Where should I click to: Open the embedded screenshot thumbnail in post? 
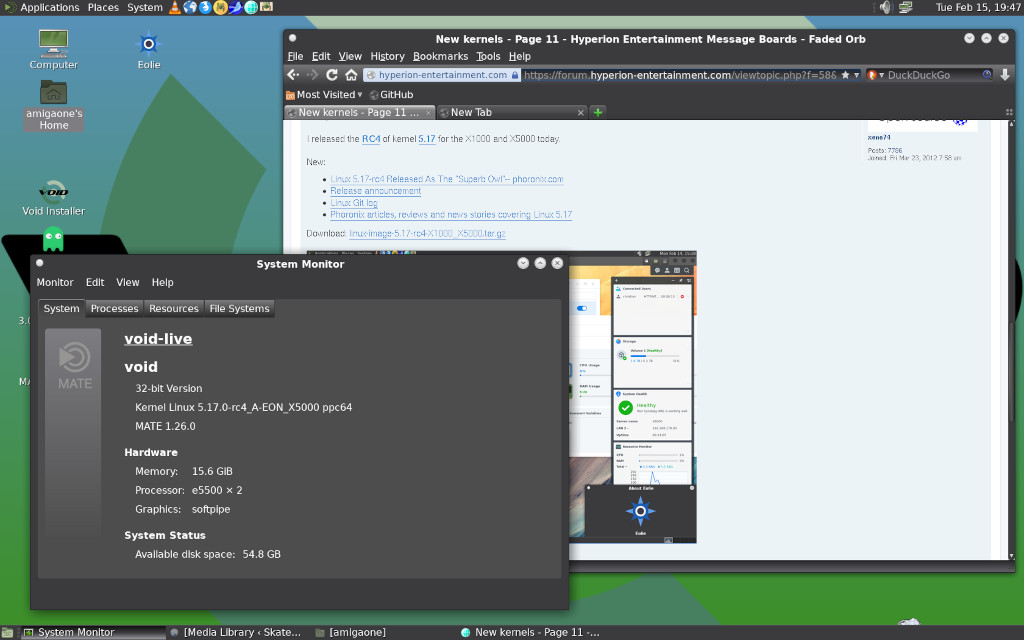632,396
